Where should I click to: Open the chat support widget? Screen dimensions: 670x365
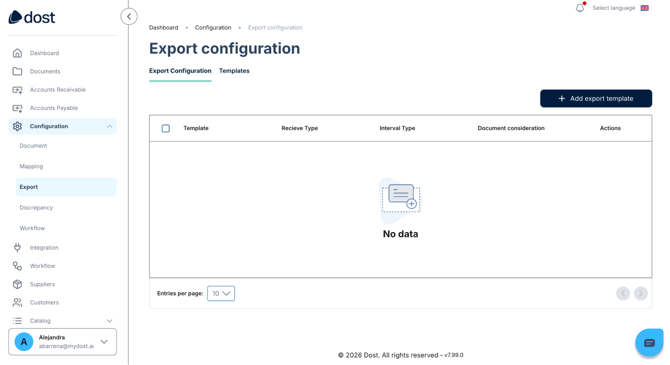[x=649, y=342]
